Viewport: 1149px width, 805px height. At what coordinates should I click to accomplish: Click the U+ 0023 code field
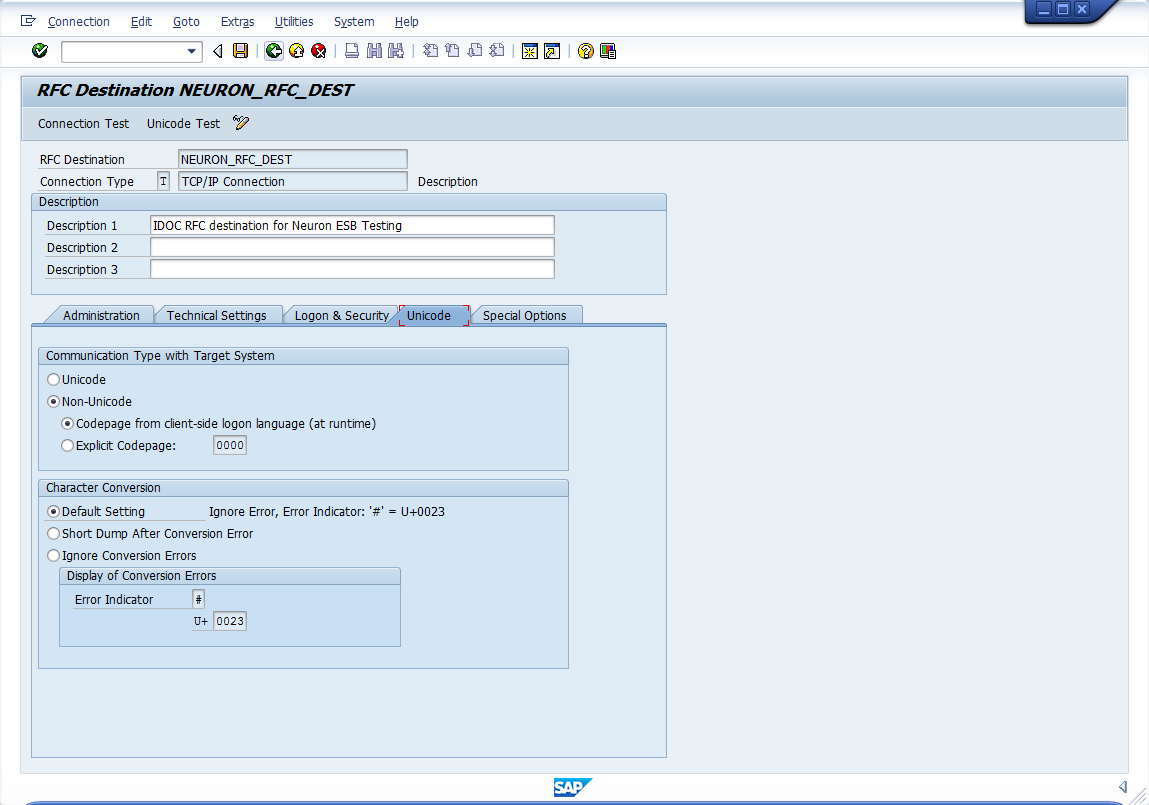coord(230,621)
